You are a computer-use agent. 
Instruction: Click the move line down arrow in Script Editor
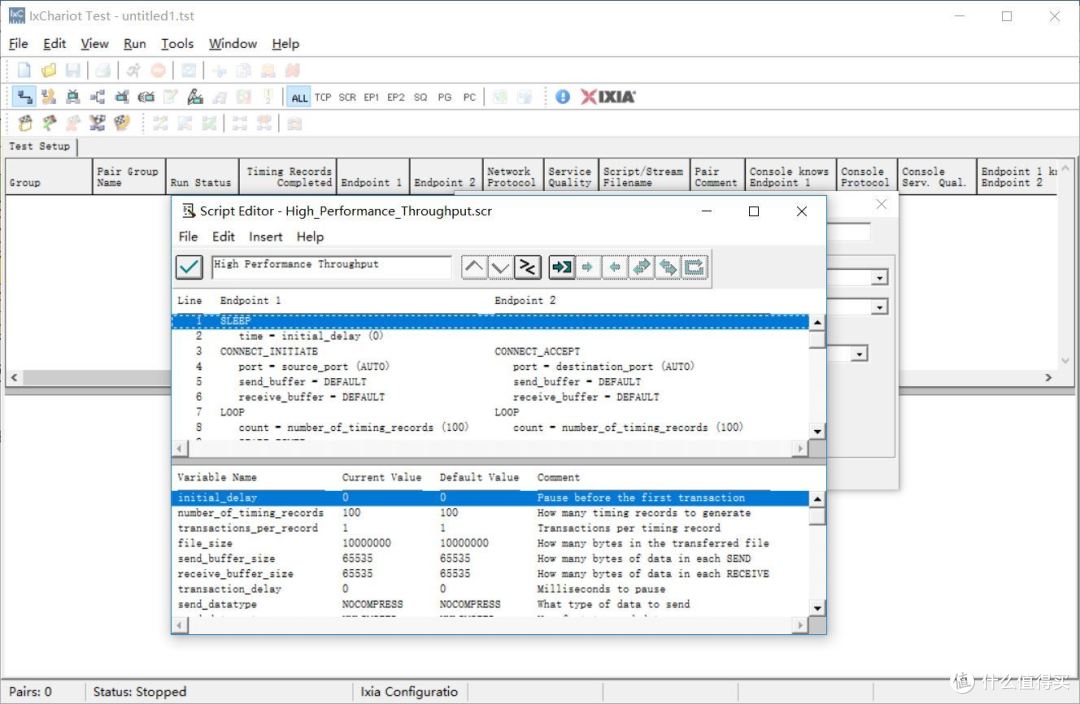tap(501, 267)
